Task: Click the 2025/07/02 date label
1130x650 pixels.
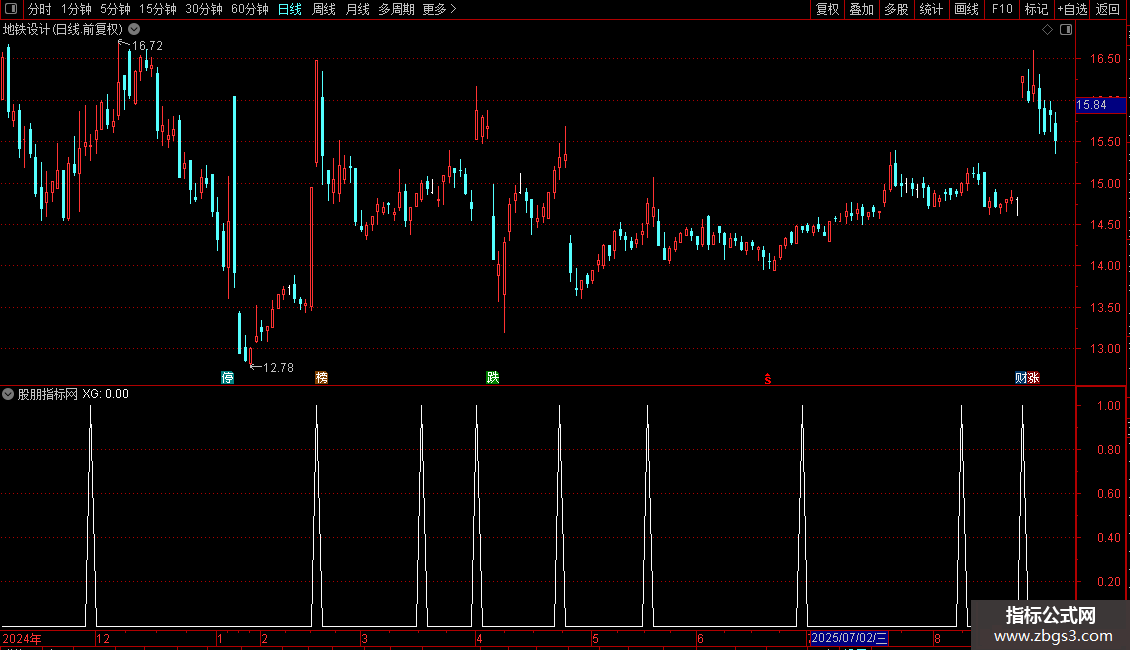Action: coord(849,638)
